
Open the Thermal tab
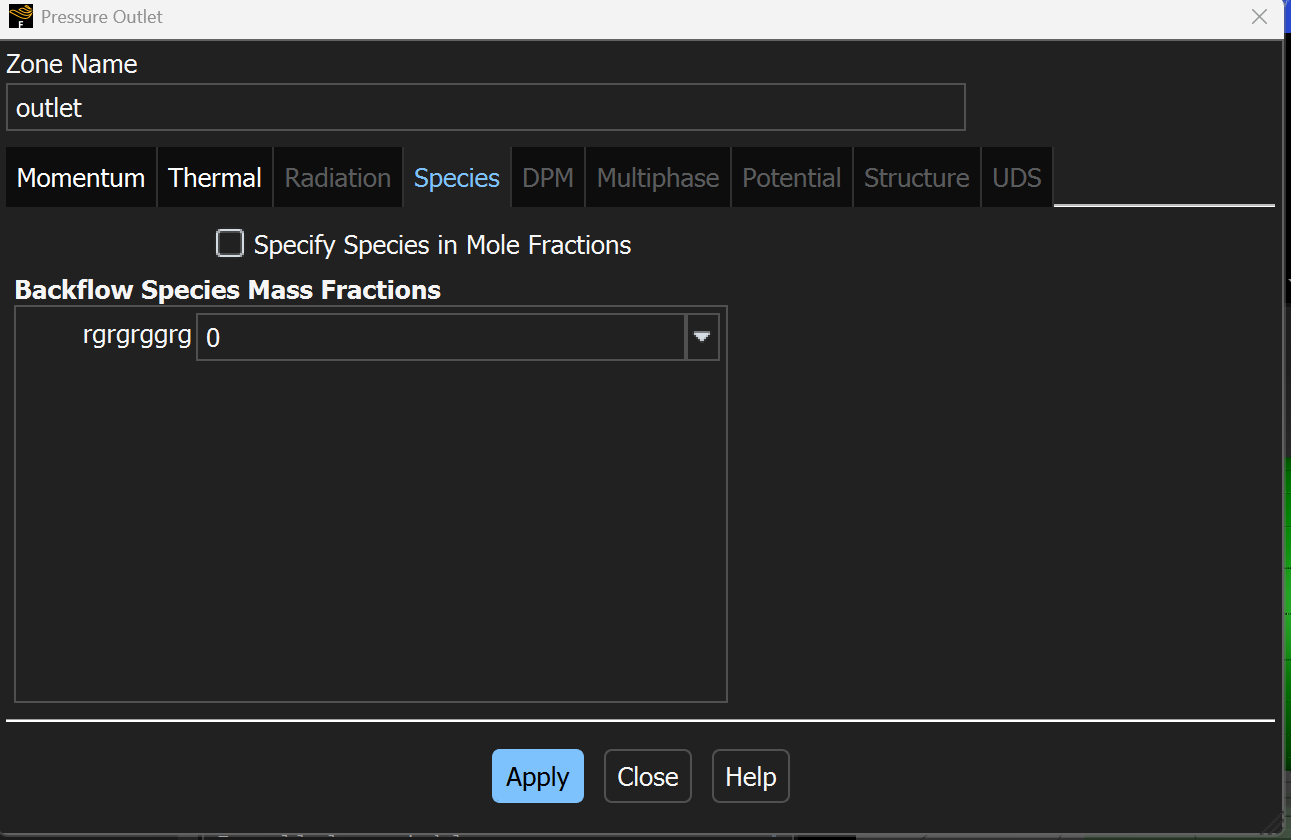215,178
